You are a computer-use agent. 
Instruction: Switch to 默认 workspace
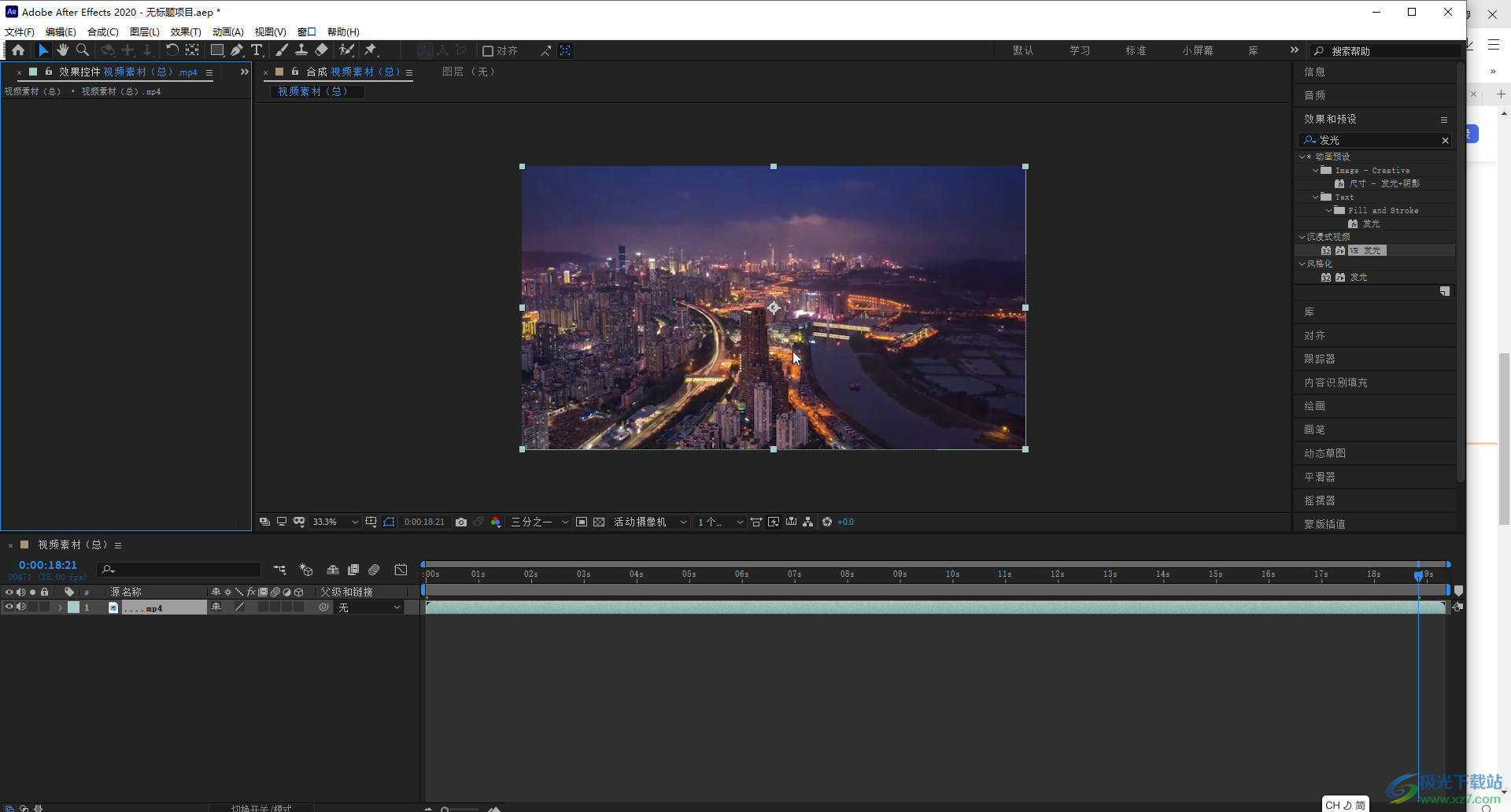pyautogui.click(x=1023, y=51)
